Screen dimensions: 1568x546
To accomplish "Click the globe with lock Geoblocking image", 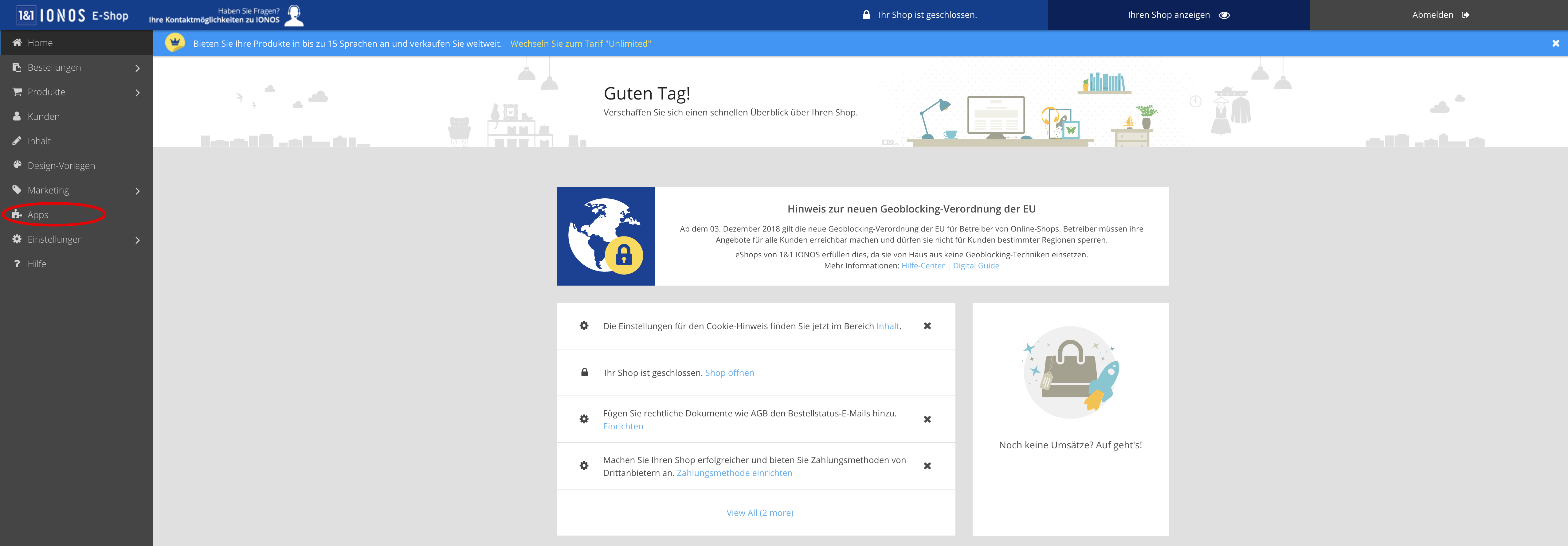I will pyautogui.click(x=606, y=236).
